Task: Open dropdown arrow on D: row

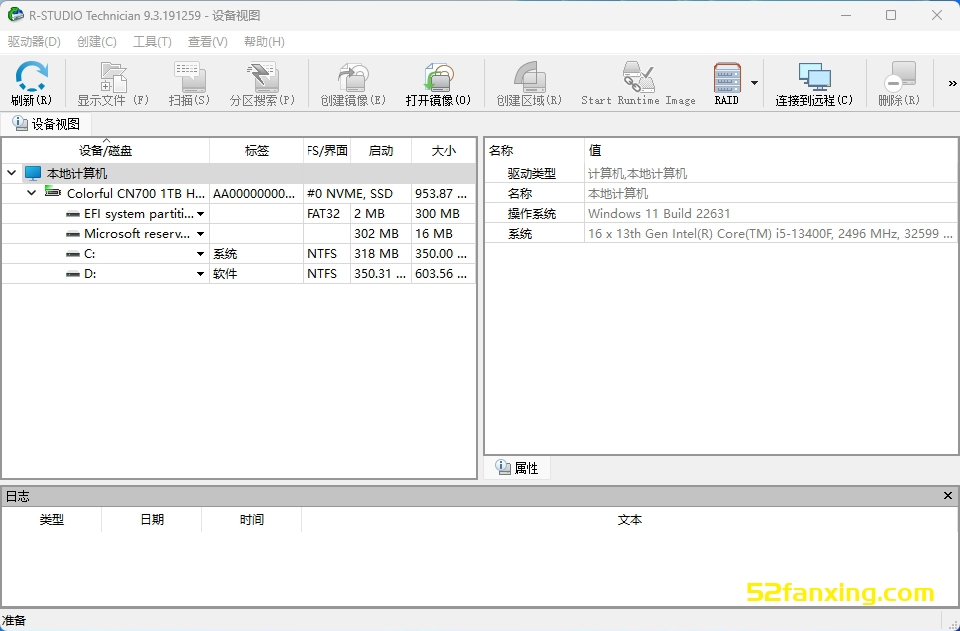Action: pyautogui.click(x=200, y=274)
